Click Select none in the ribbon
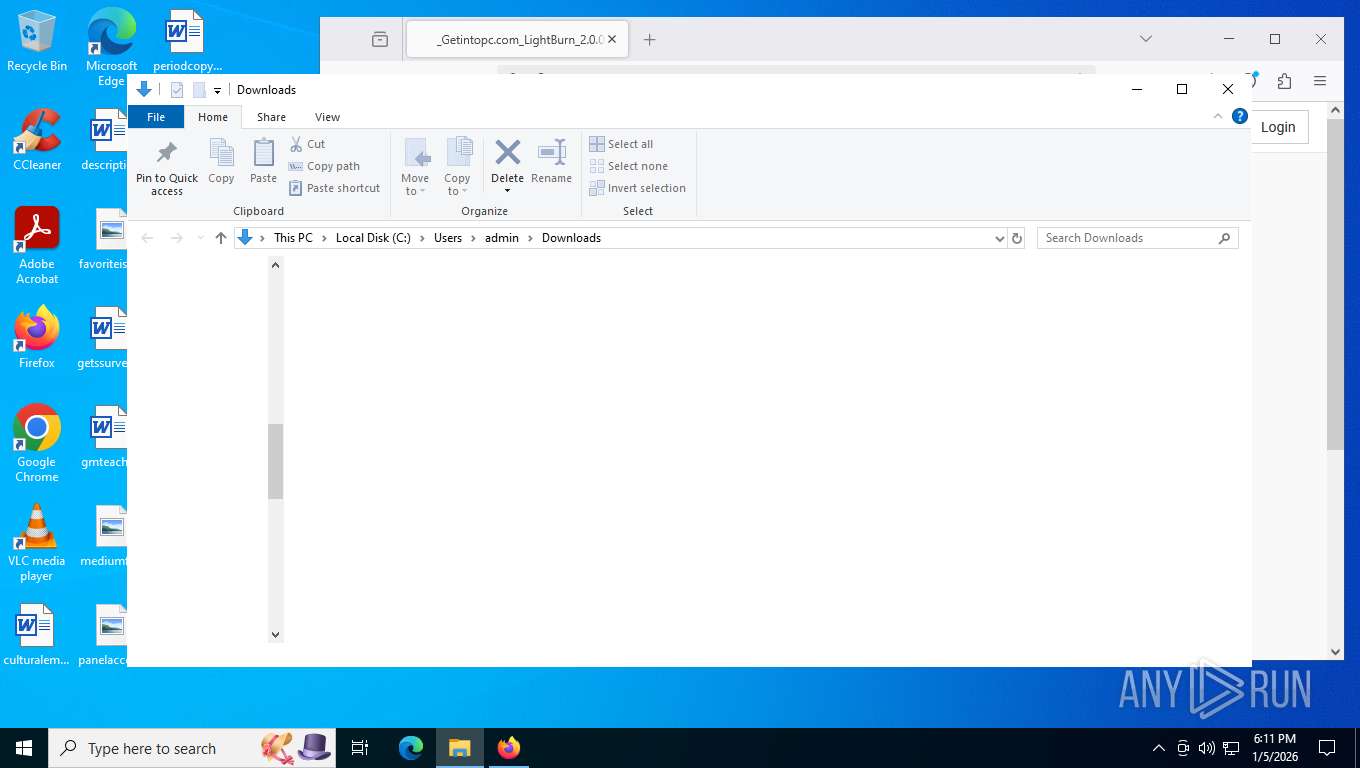Screen dimensions: 1360x768 click(629, 166)
